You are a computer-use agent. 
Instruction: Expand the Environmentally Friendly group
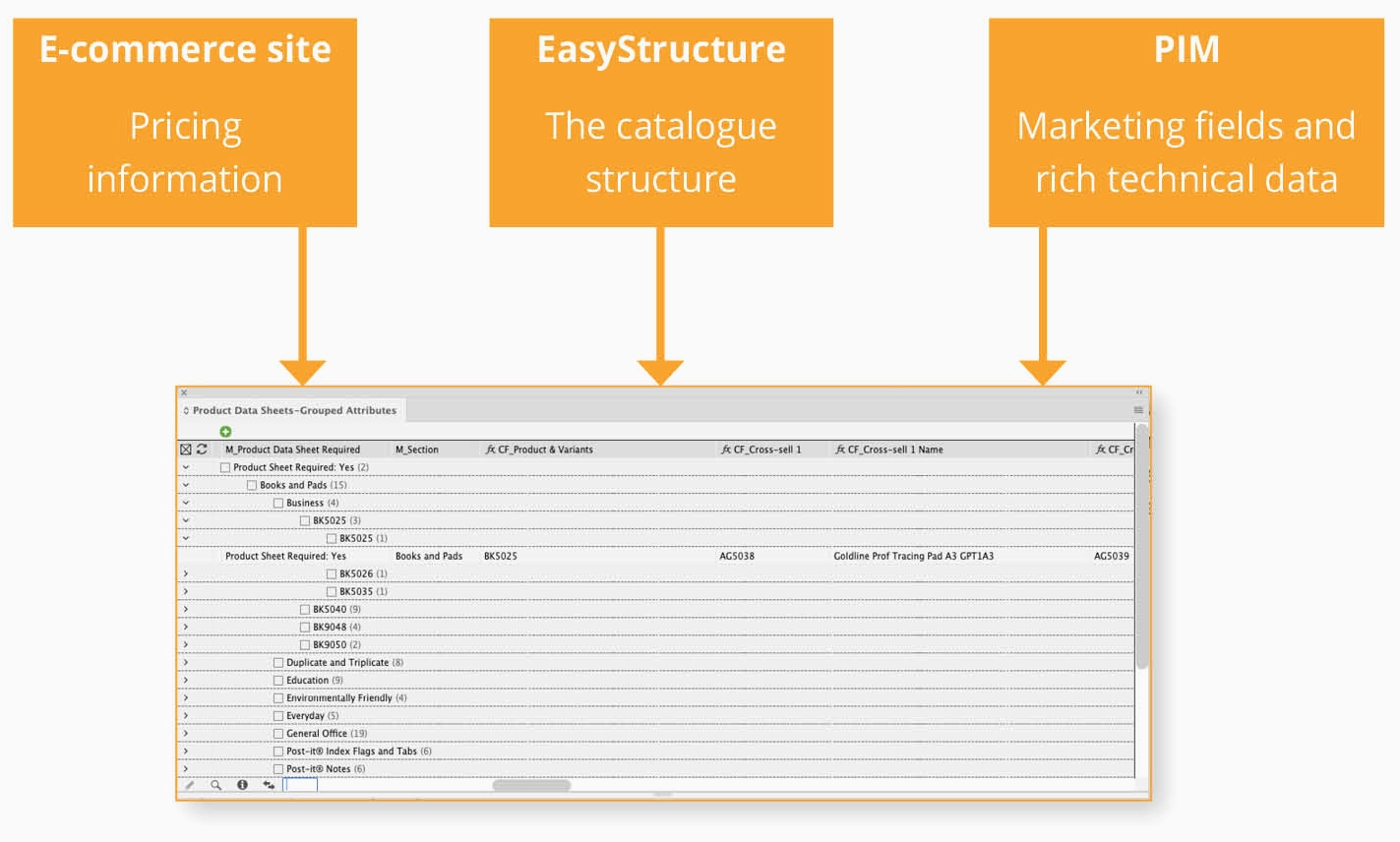pos(186,697)
